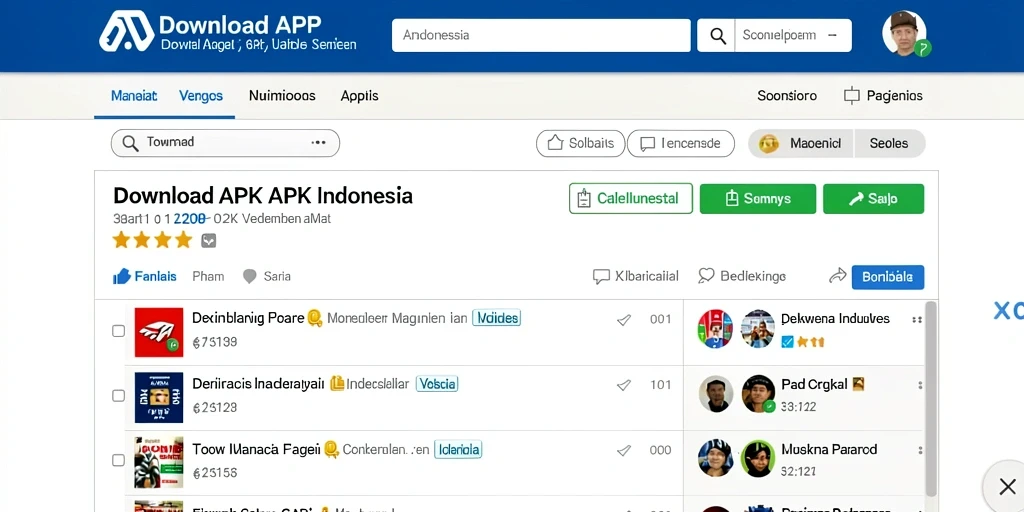This screenshot has width=1024, height=512.
Task: Switch to the Appils tab
Action: tap(359, 96)
